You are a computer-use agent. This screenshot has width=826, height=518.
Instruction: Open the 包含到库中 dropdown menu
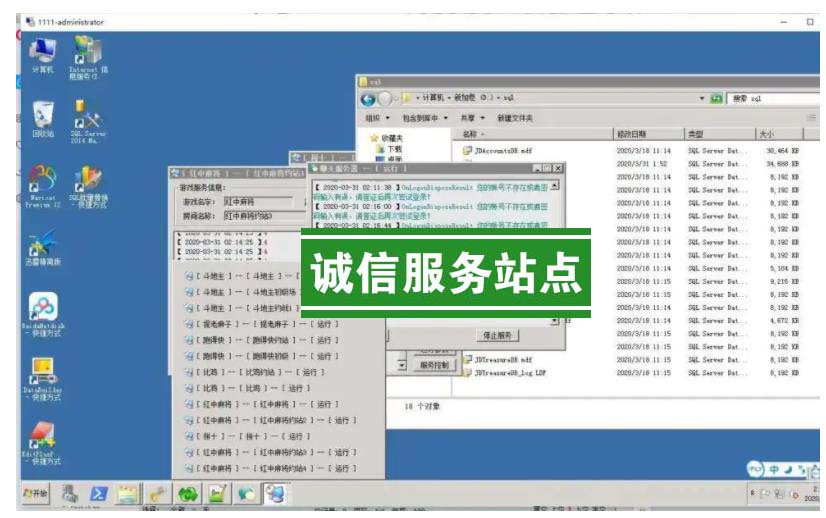pyautogui.click(x=424, y=118)
